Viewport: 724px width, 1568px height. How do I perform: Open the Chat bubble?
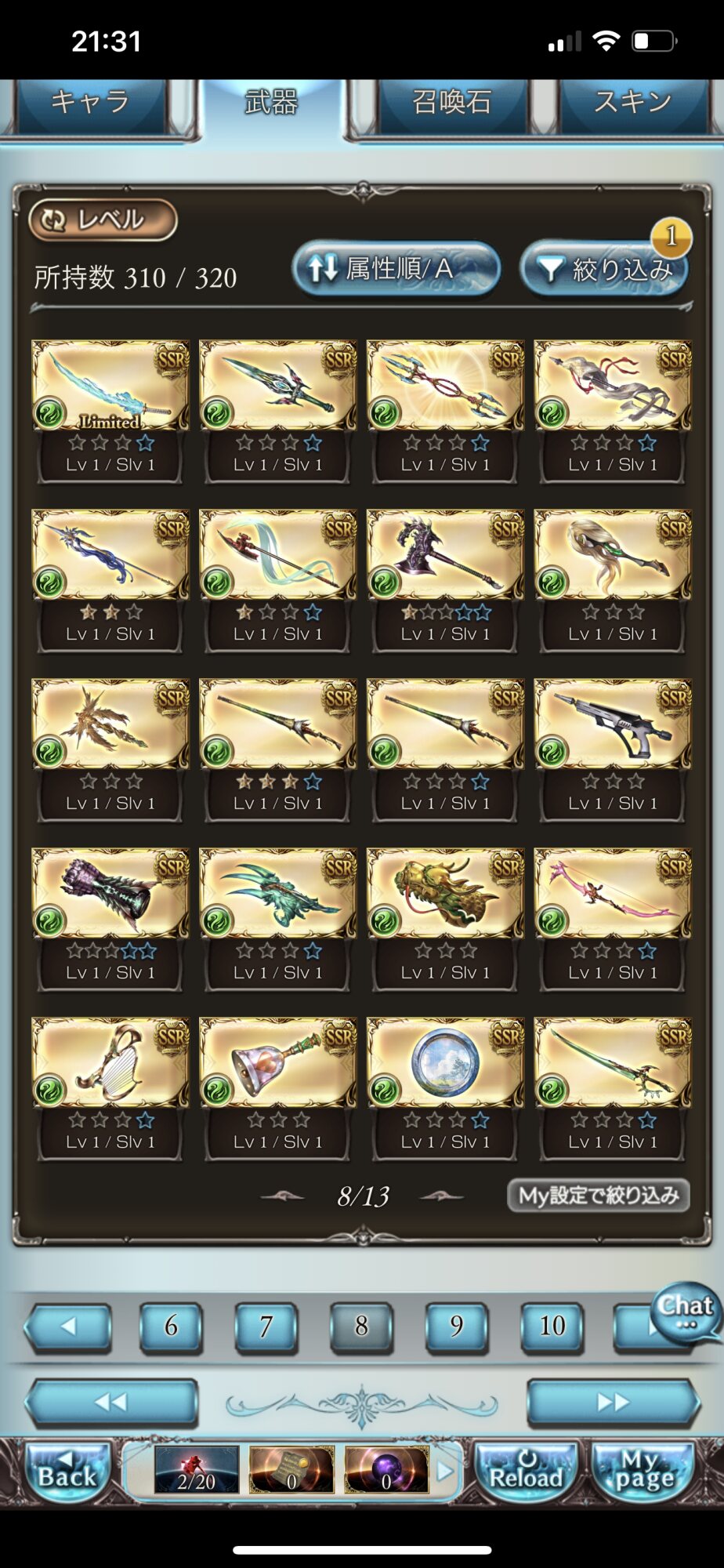(x=686, y=1312)
